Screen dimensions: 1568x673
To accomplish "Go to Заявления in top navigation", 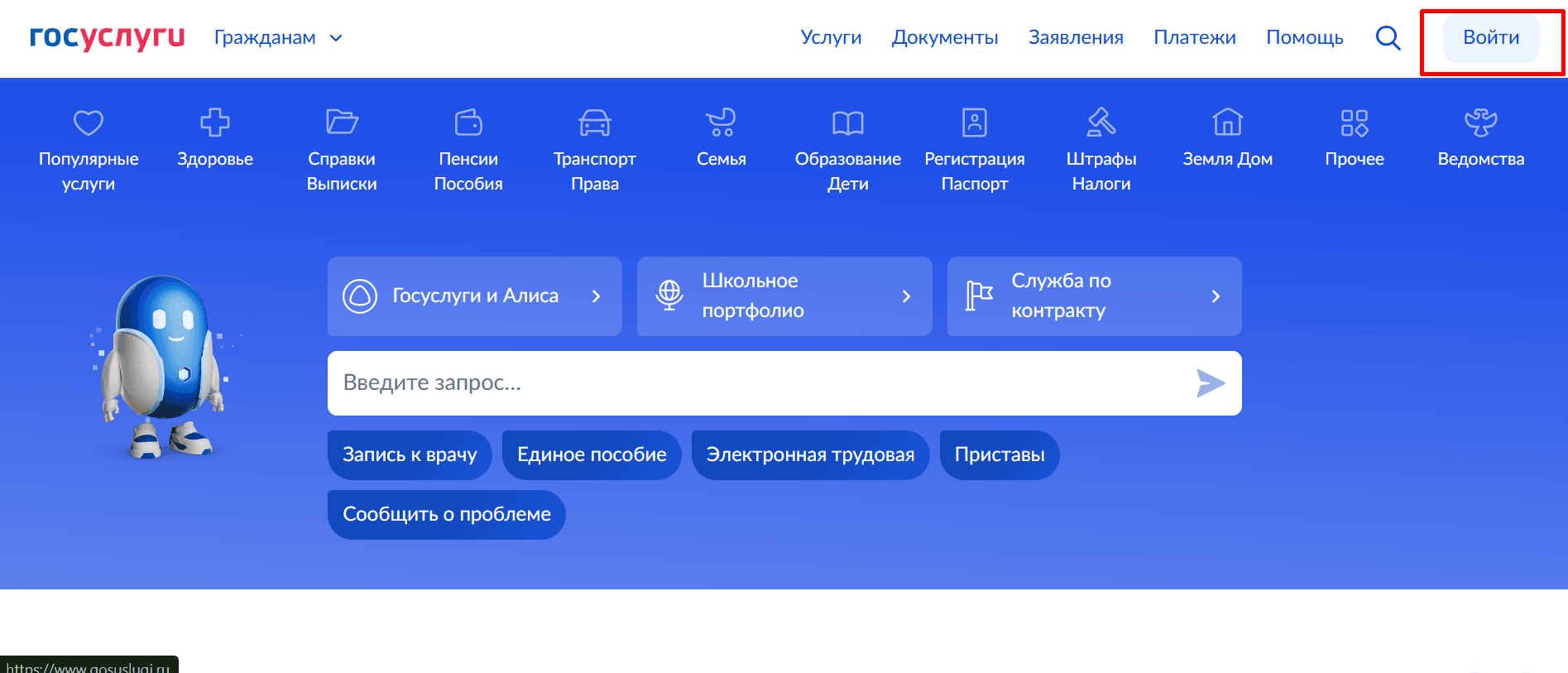I will click(1076, 37).
